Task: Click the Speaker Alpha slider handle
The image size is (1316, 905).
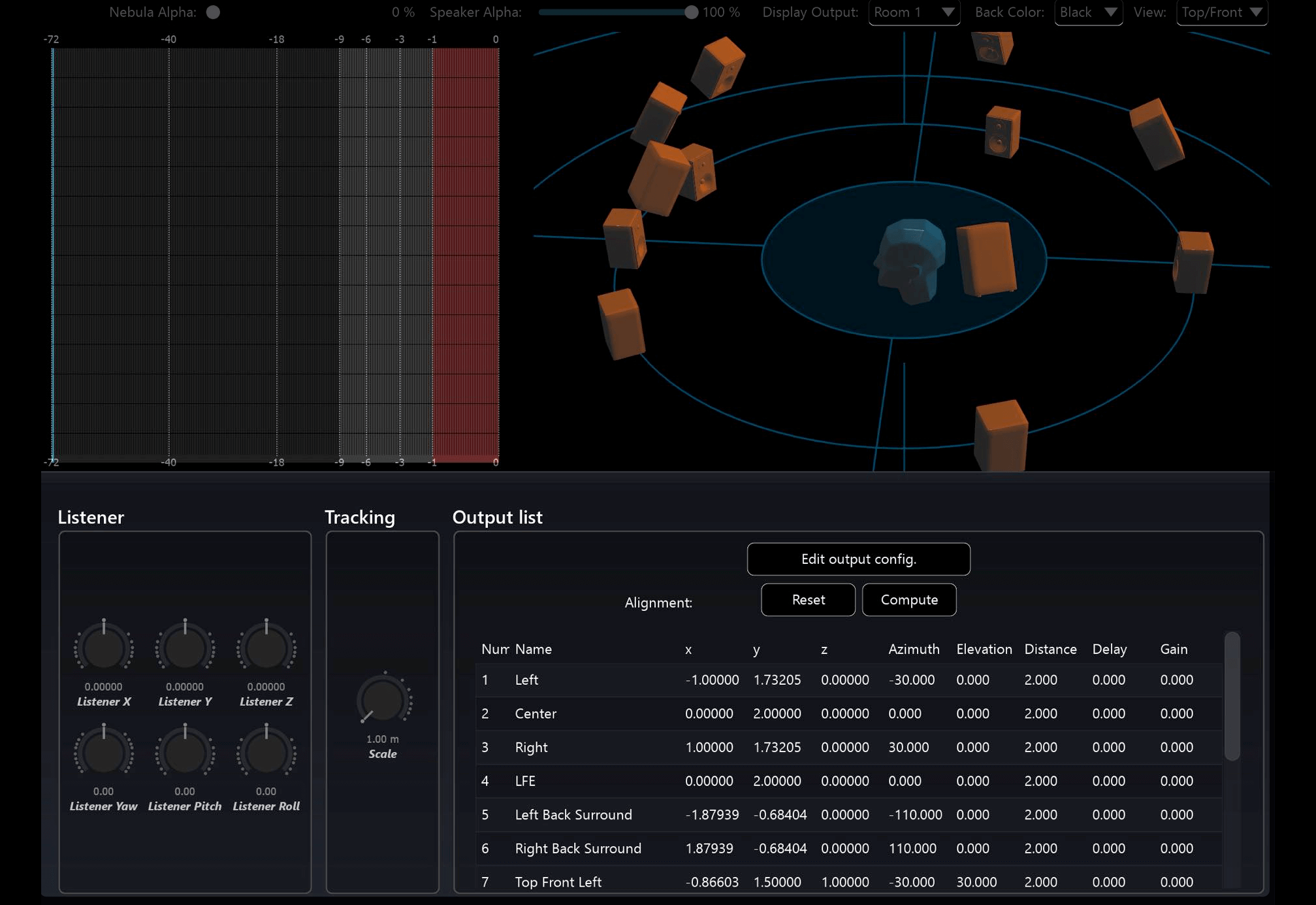Action: pos(690,12)
